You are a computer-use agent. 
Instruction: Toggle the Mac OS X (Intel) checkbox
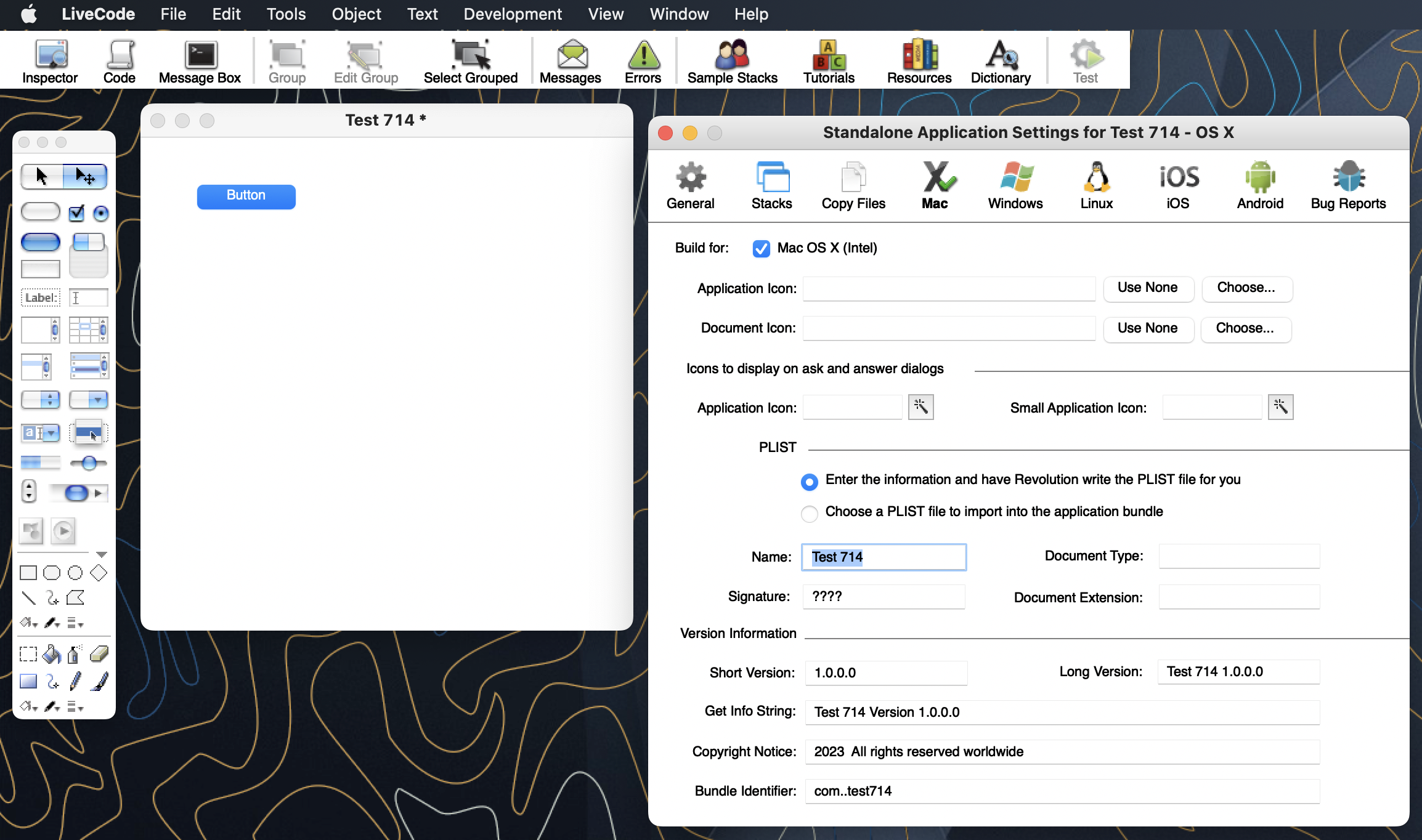[x=762, y=249]
